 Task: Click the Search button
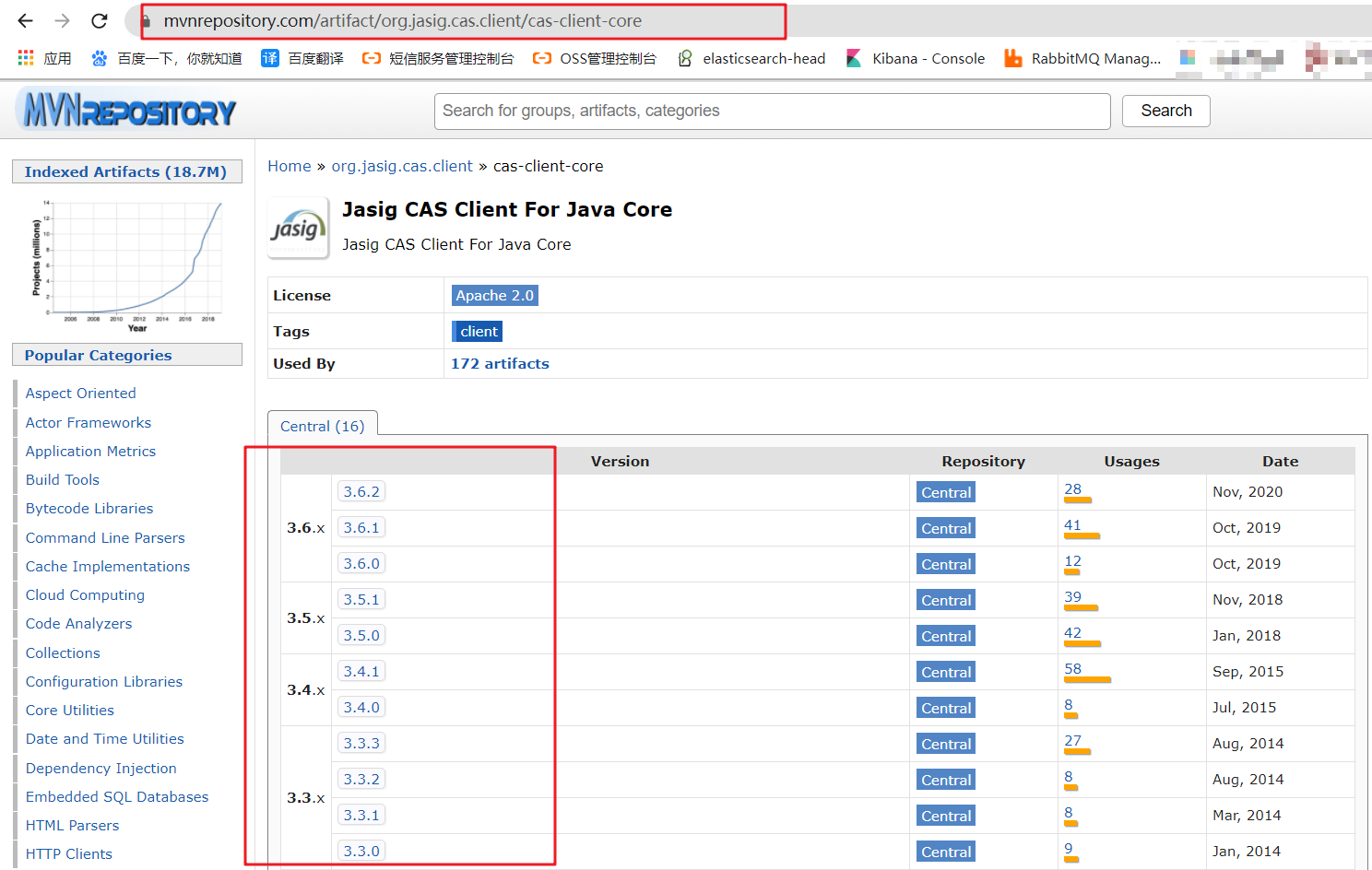pyautogui.click(x=1165, y=111)
